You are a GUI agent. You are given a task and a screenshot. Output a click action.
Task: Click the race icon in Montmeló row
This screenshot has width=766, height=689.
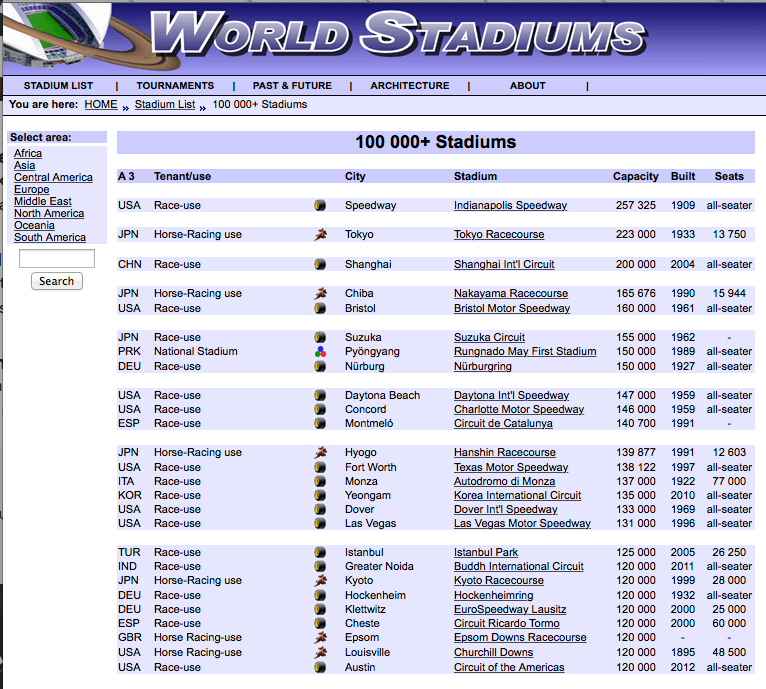click(320, 423)
